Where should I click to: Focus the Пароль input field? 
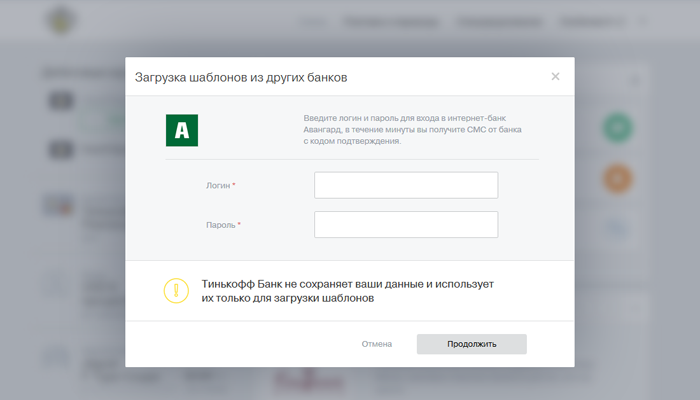point(406,224)
